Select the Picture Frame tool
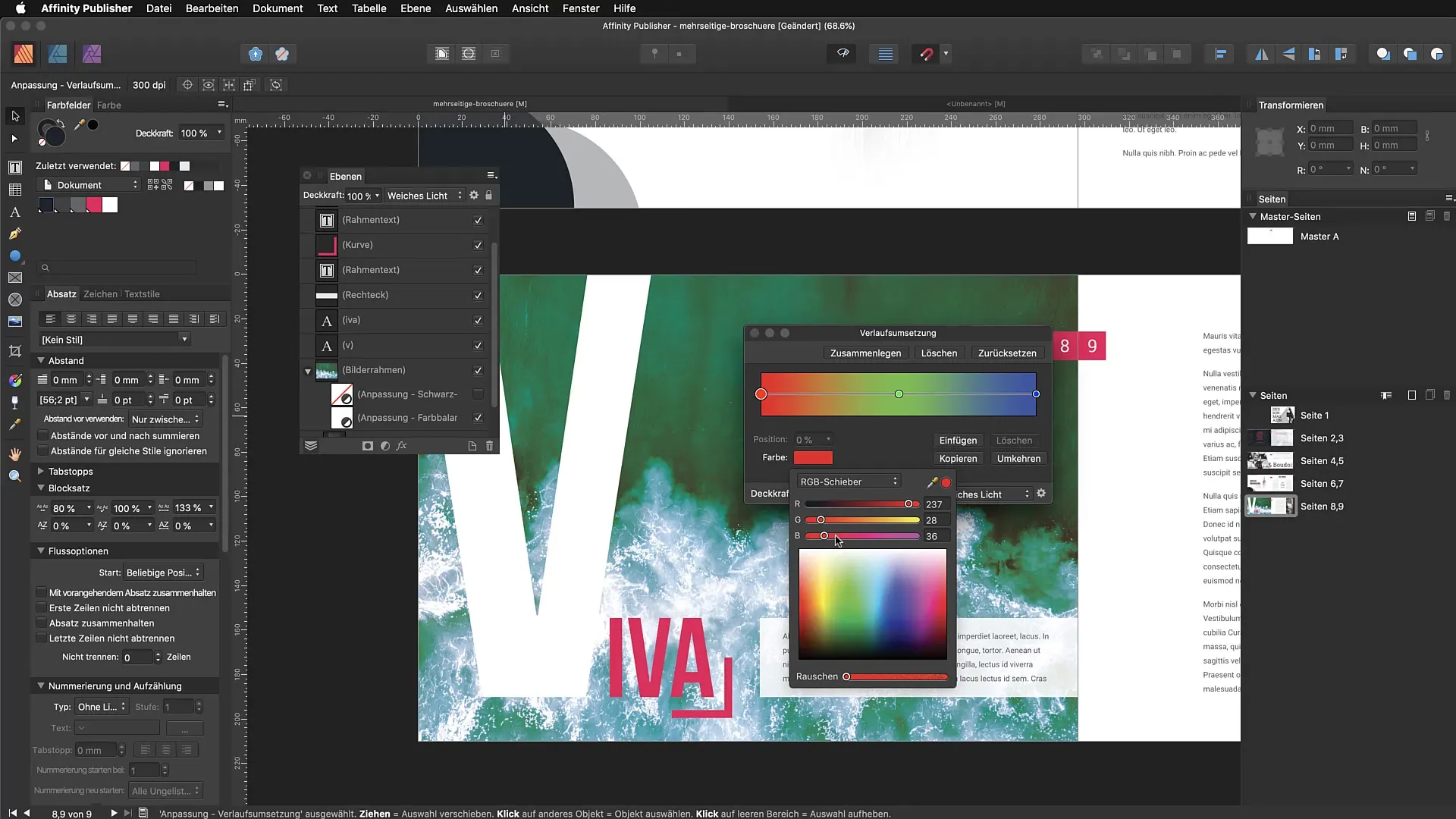Screen dimensions: 1456x819 pyautogui.click(x=14, y=278)
